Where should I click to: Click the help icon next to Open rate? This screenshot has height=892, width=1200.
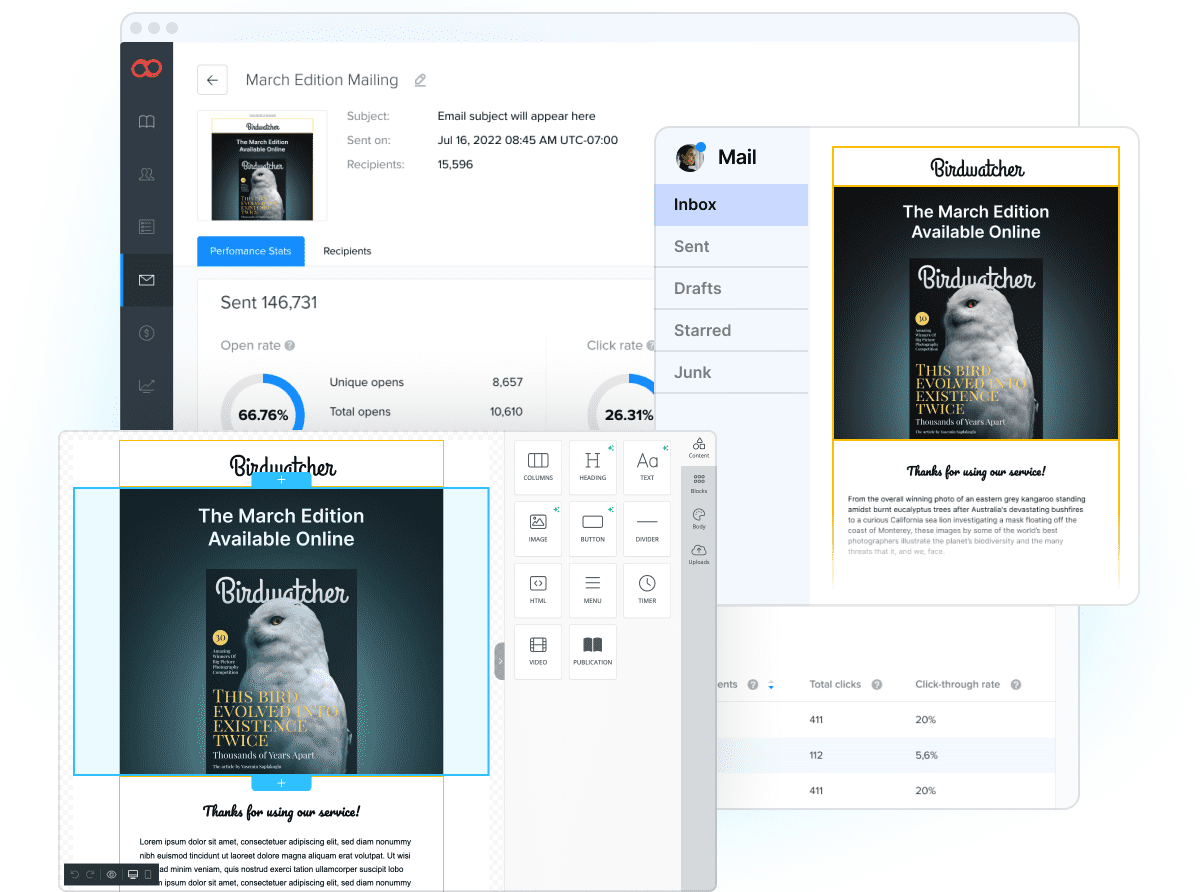[290, 346]
